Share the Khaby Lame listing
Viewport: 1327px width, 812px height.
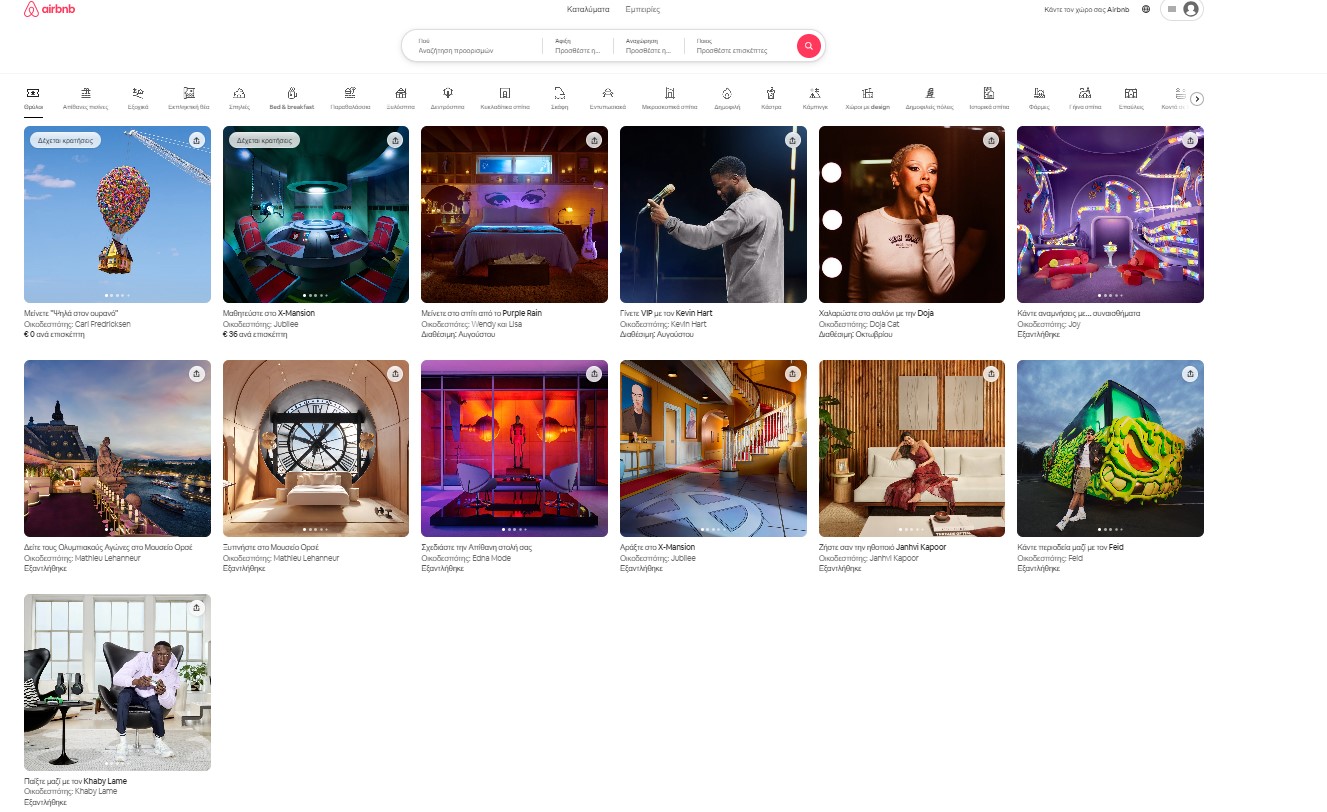(197, 608)
